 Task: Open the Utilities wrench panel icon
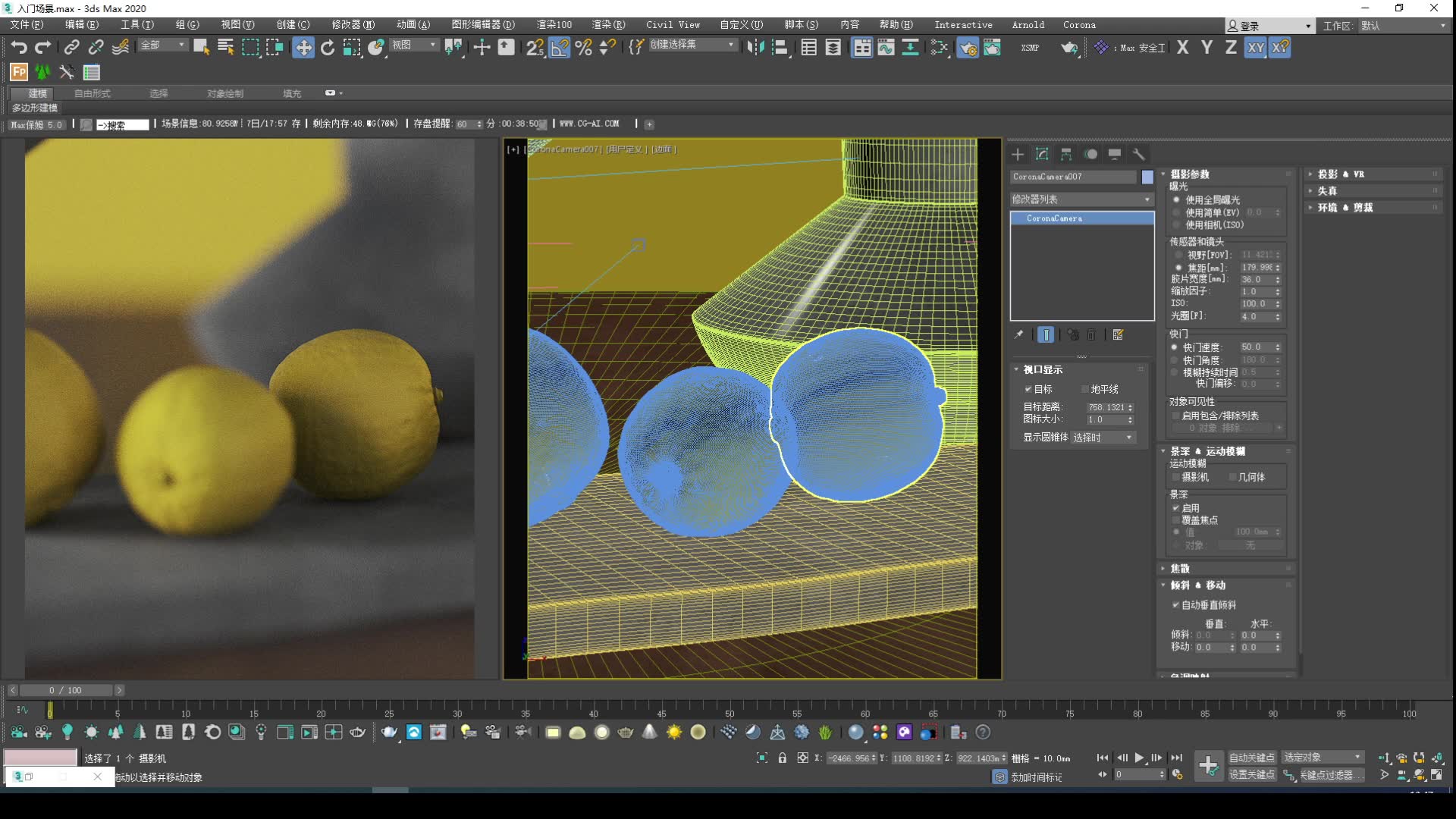[1138, 155]
